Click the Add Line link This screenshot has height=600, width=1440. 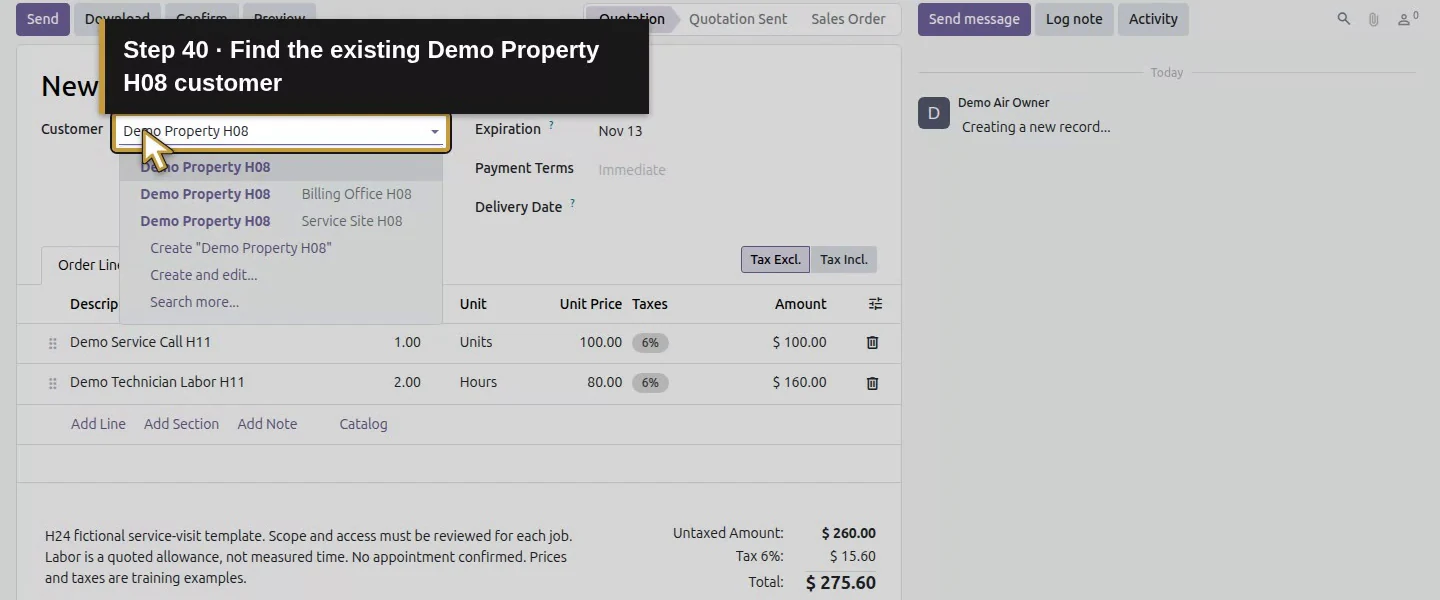tap(98, 424)
